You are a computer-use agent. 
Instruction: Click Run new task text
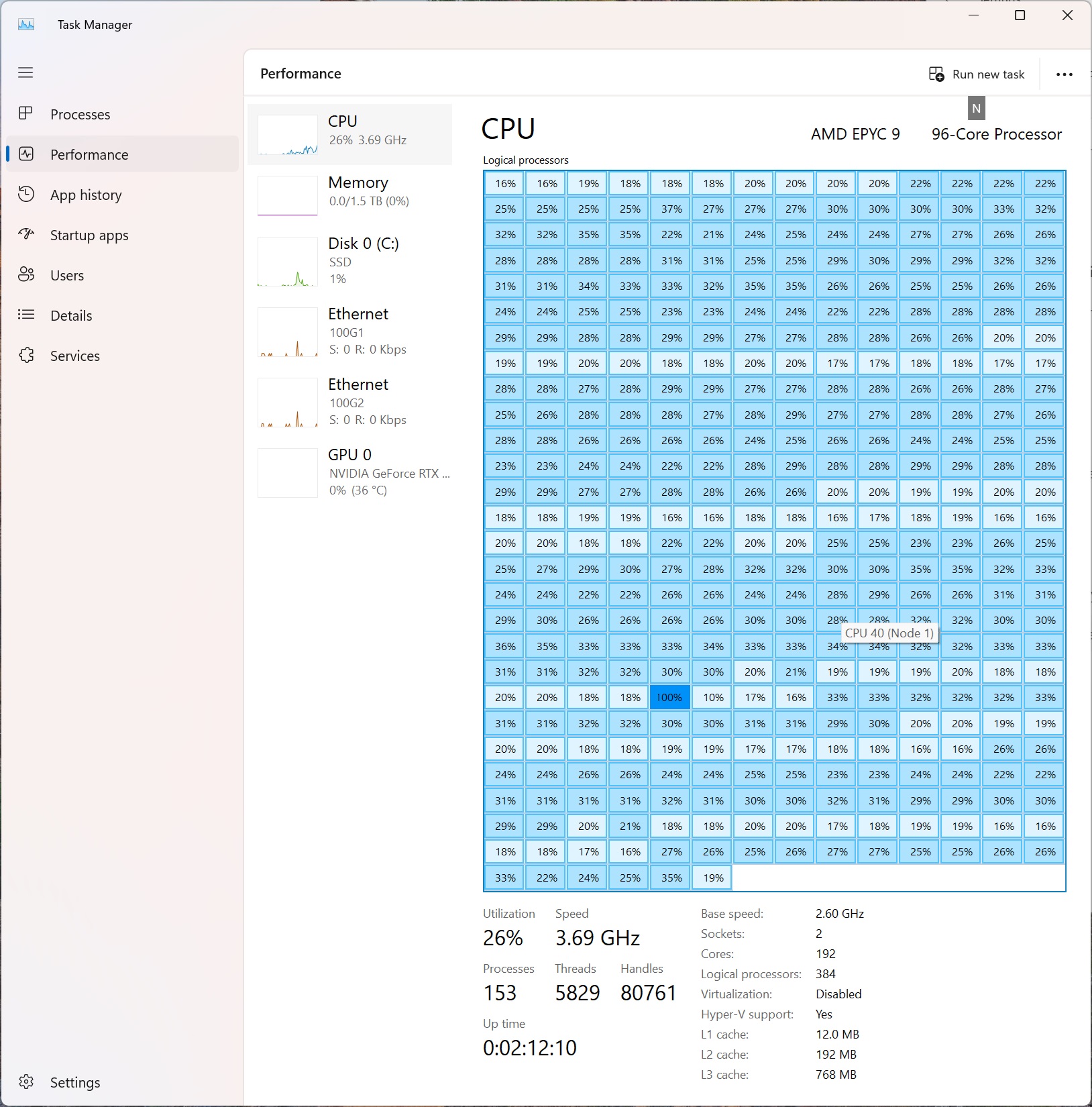[989, 74]
